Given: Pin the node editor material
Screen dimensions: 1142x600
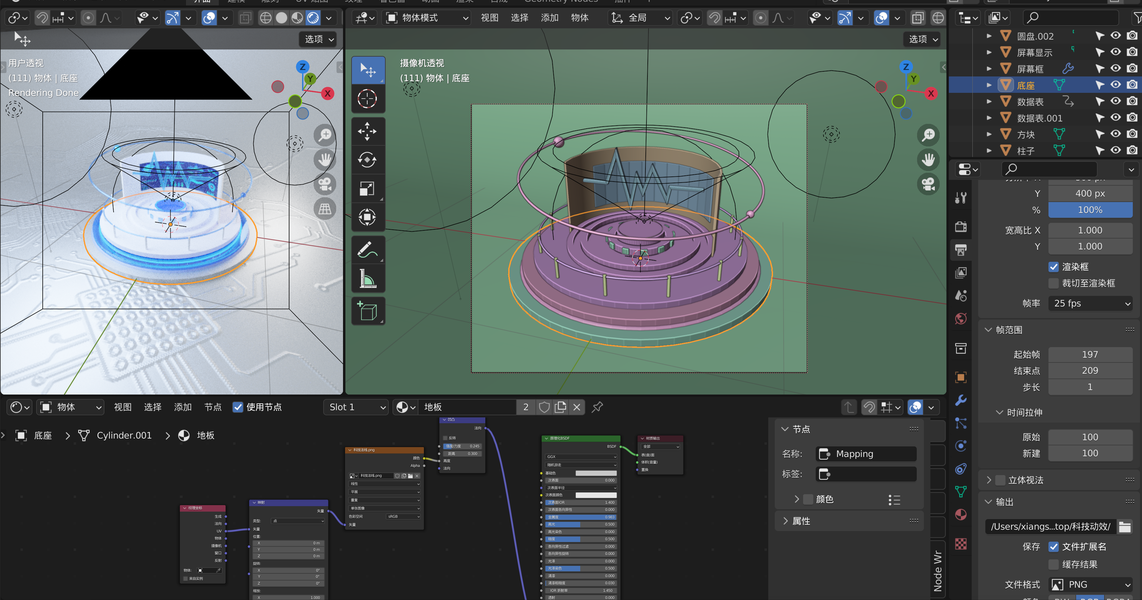Looking at the screenshot, I should [597, 407].
